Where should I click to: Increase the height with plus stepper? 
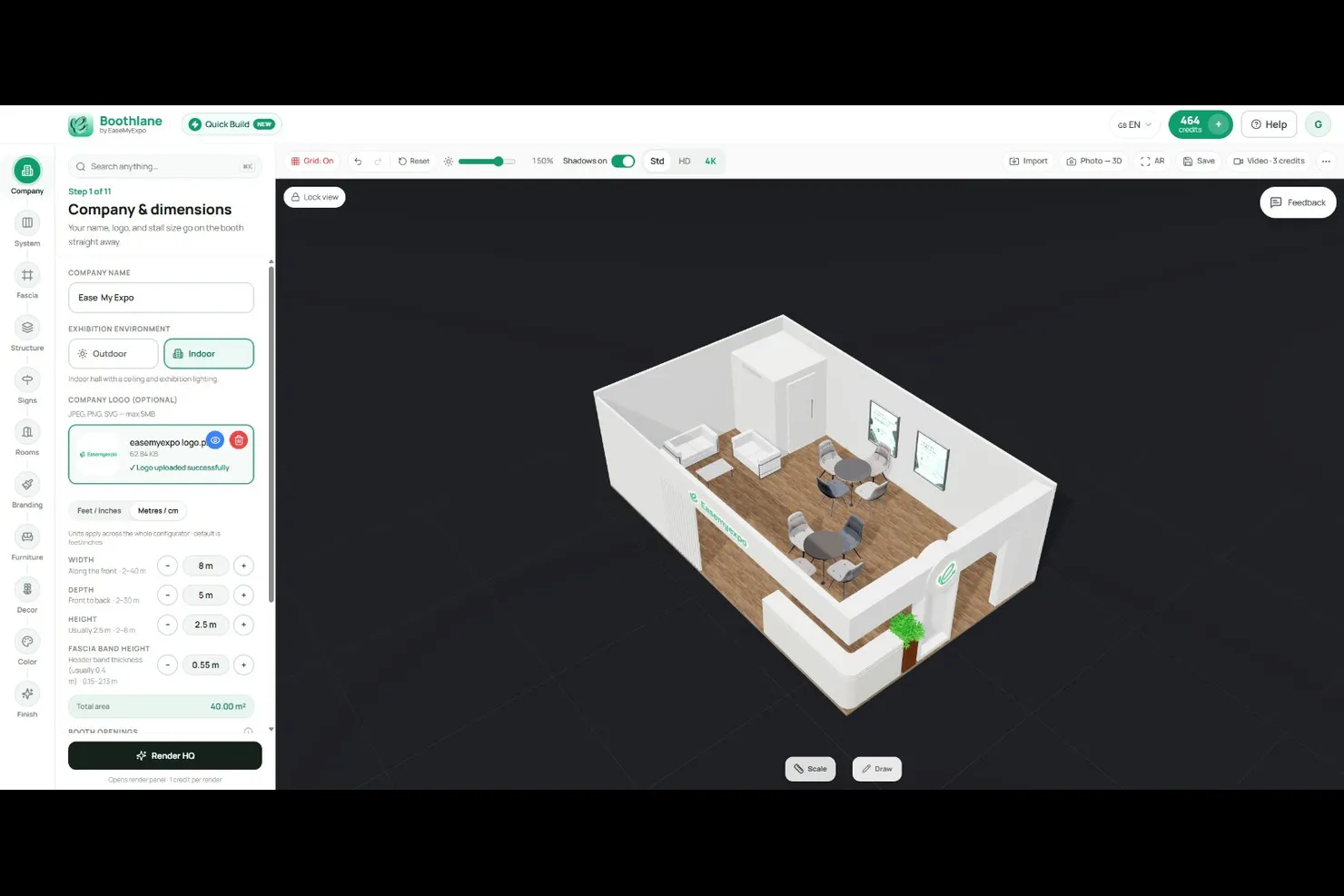pyautogui.click(x=243, y=625)
